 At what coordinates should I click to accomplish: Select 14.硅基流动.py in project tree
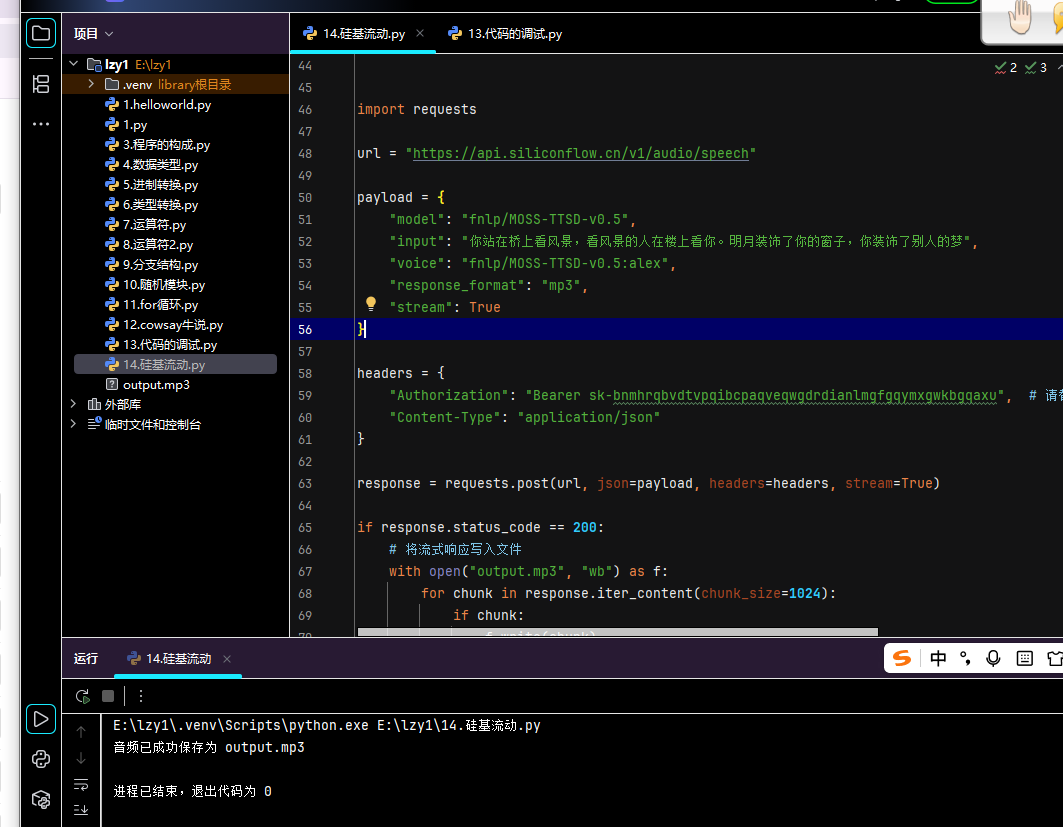(x=176, y=365)
